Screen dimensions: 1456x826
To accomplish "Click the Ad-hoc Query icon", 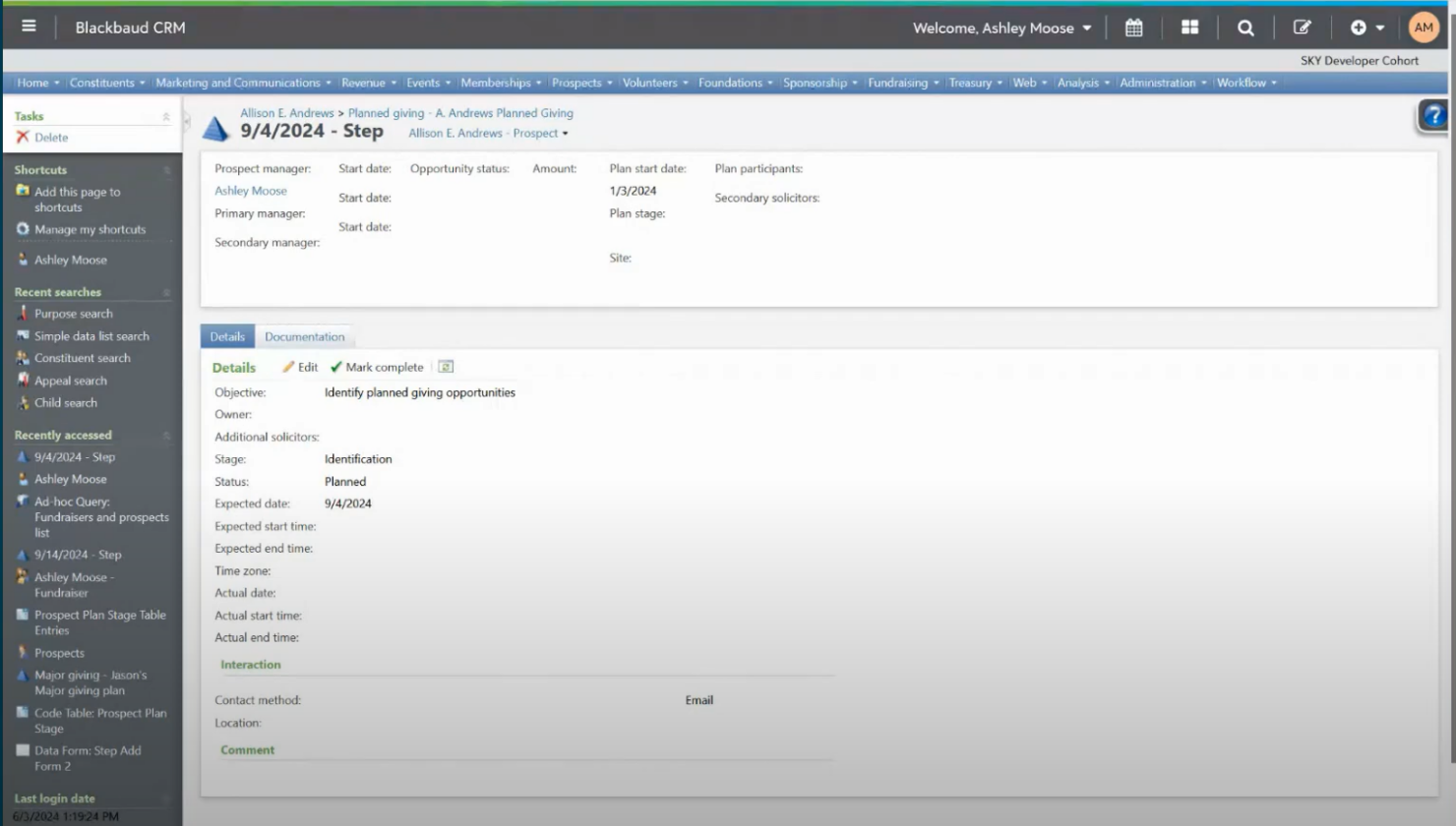I will [x=23, y=501].
